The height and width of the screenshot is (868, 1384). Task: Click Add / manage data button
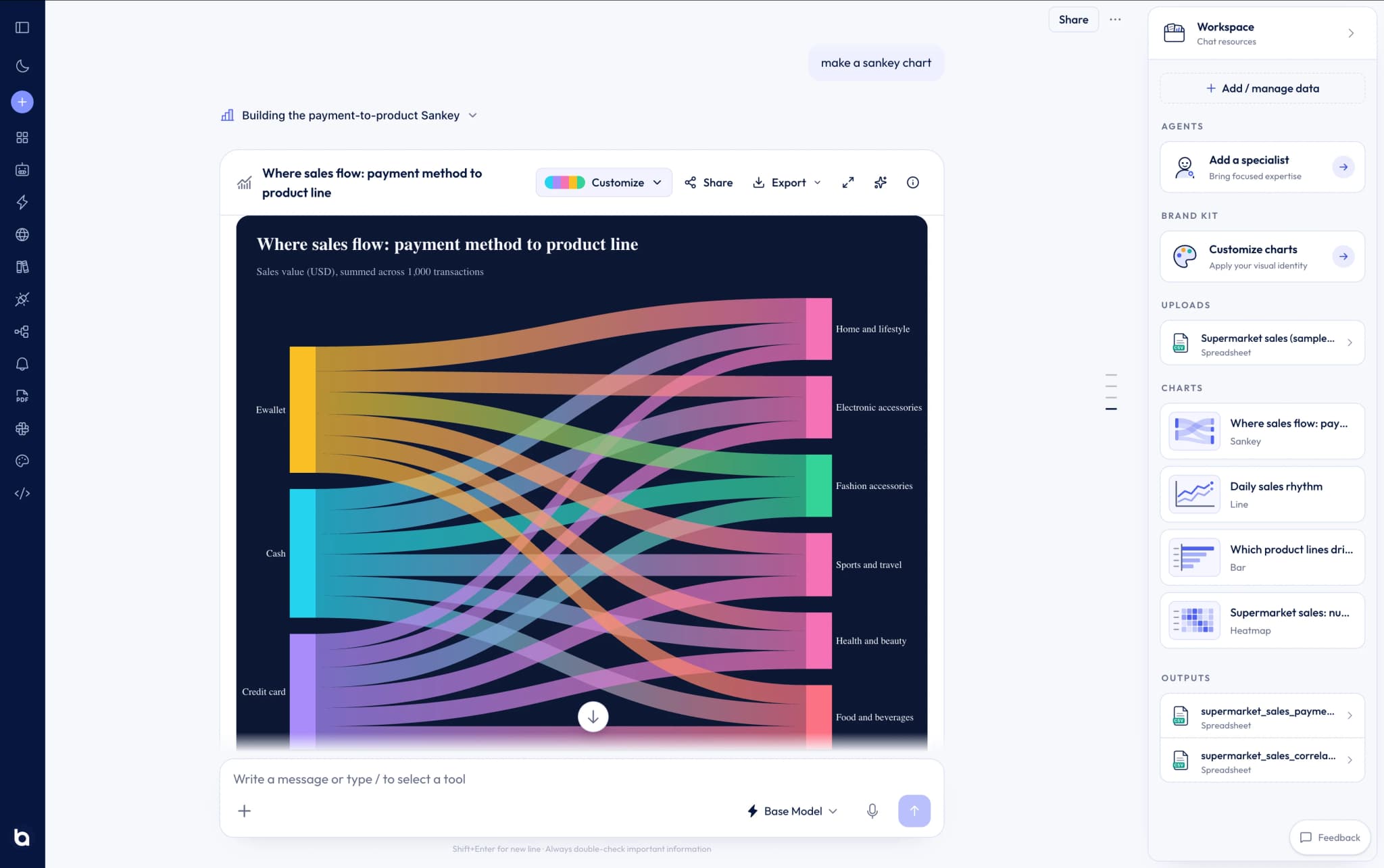pos(1262,88)
